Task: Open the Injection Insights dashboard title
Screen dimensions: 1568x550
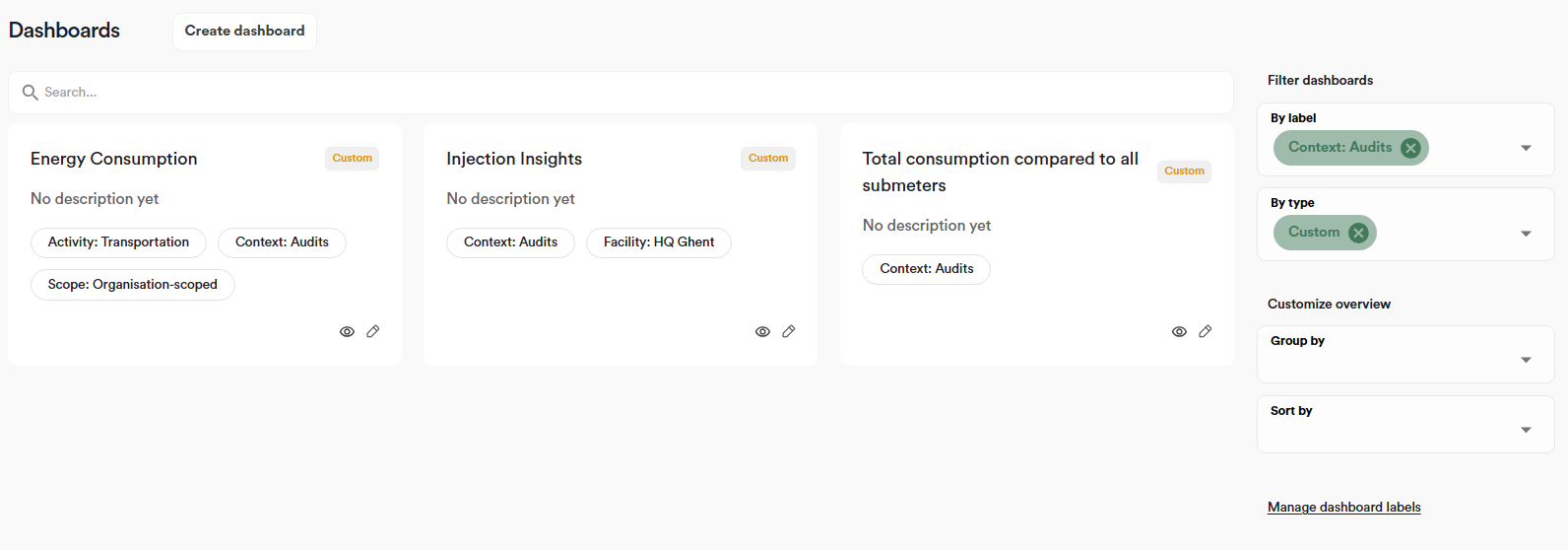Action: point(514,159)
